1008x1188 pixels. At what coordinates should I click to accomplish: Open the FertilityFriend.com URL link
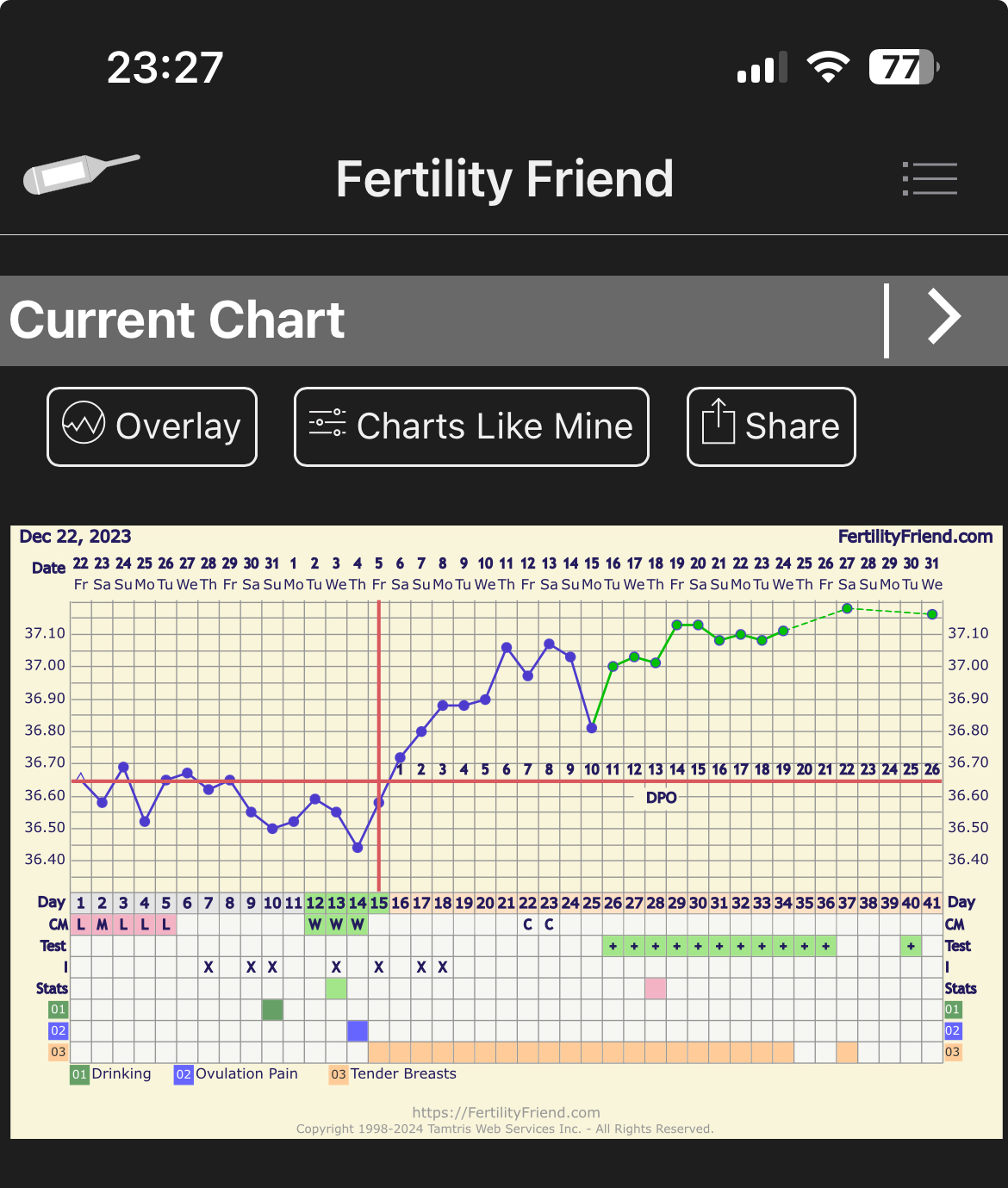point(506,1112)
